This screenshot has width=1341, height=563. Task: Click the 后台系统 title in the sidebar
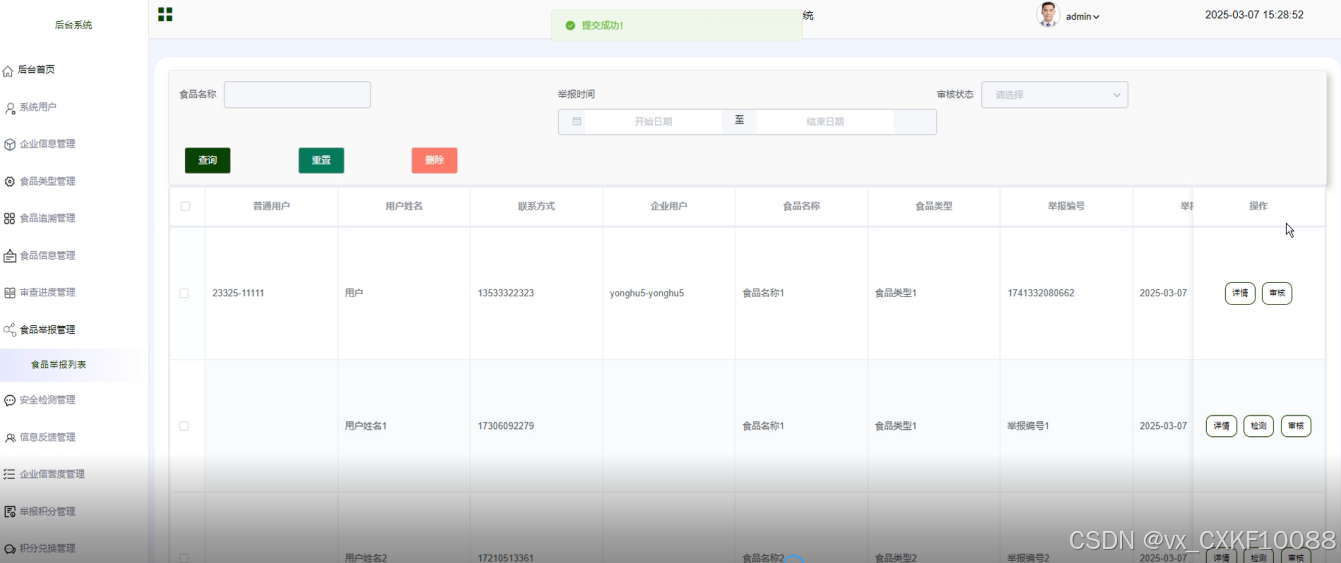[x=73, y=25]
